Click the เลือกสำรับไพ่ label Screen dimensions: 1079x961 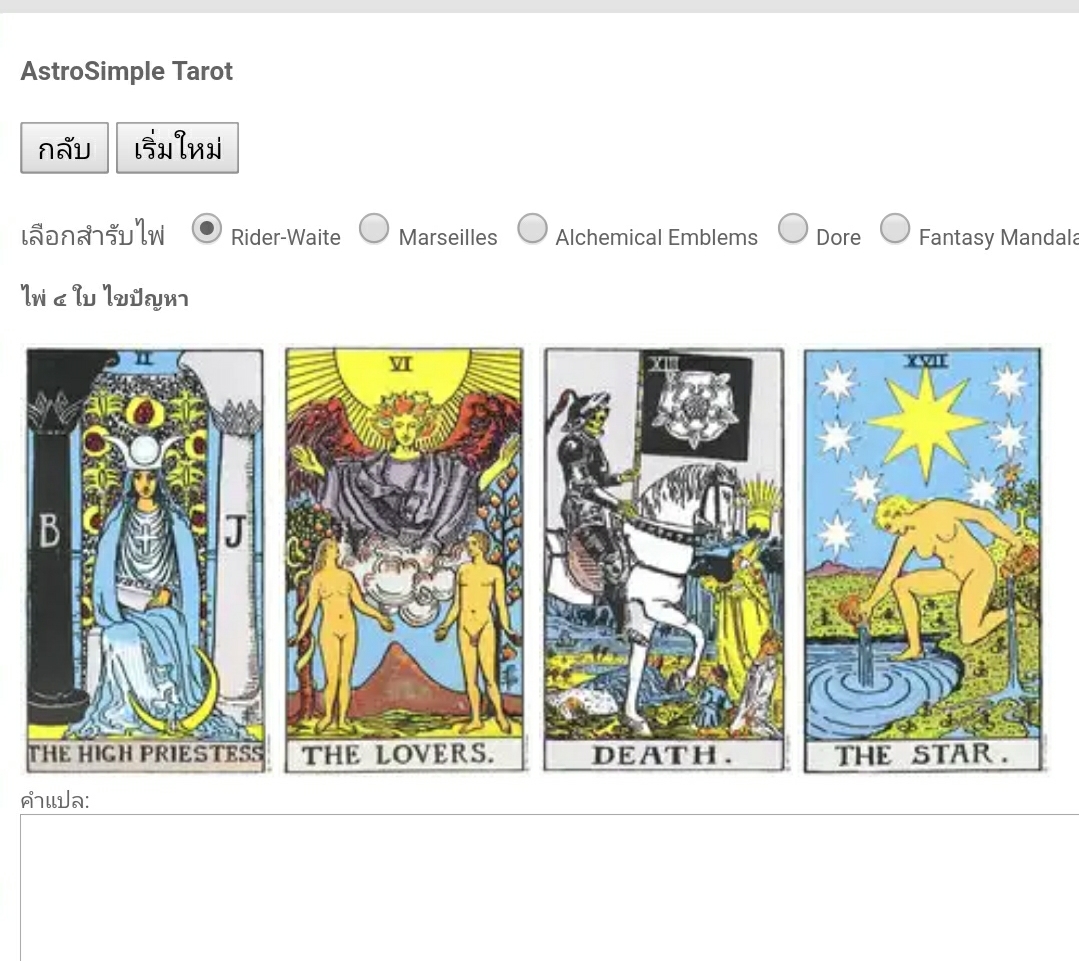pyautogui.click(x=93, y=235)
